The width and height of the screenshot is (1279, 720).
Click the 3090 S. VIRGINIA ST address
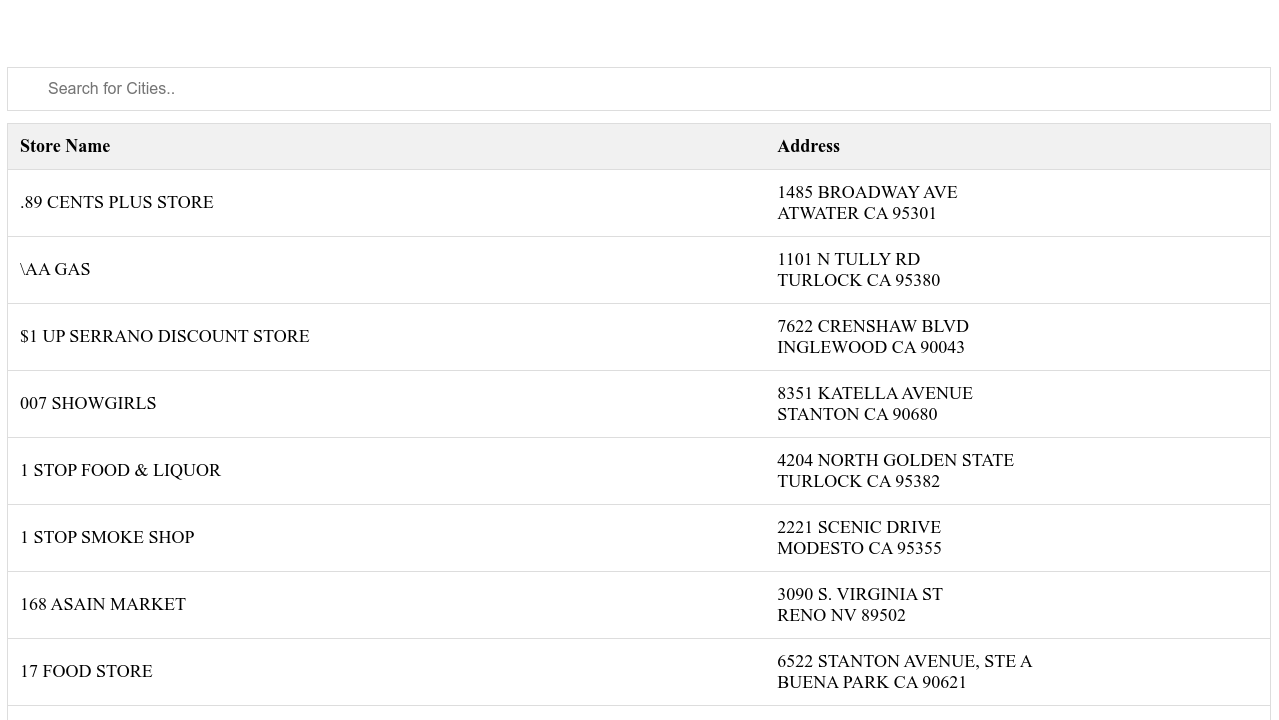point(860,595)
